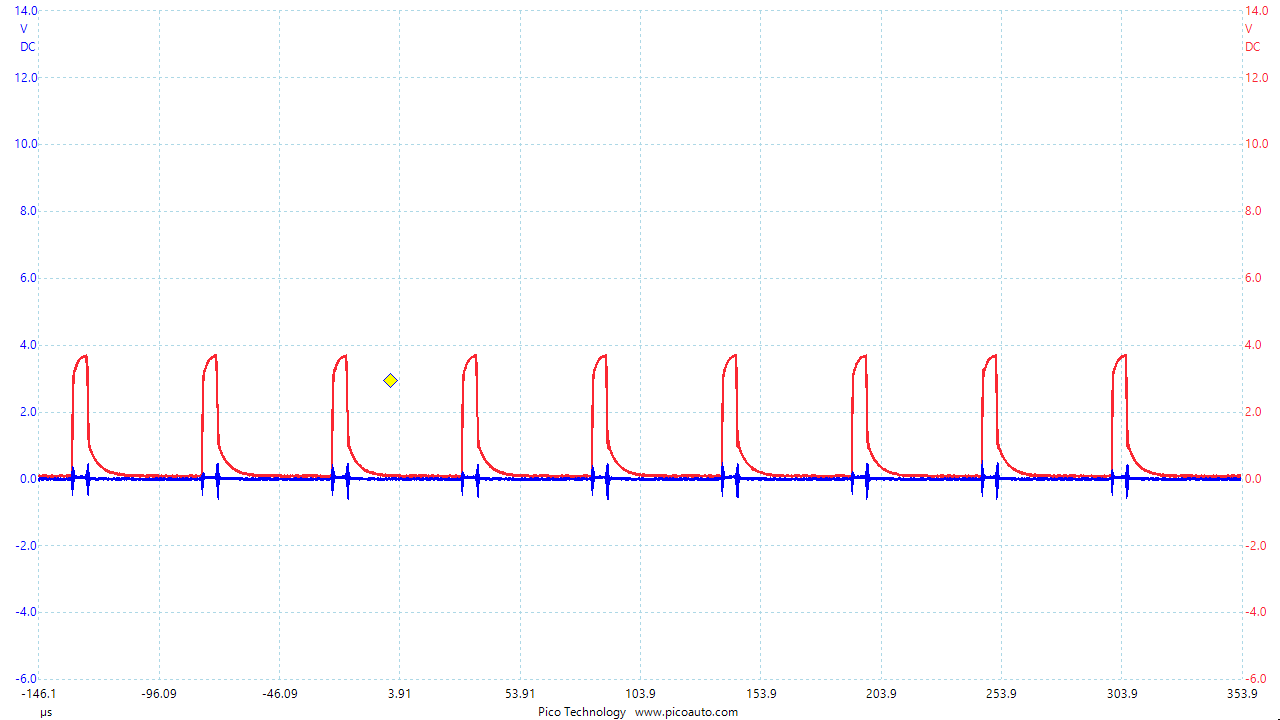Click the blue '10.0' axis label
1280x720 pixels.
pyautogui.click(x=25, y=144)
